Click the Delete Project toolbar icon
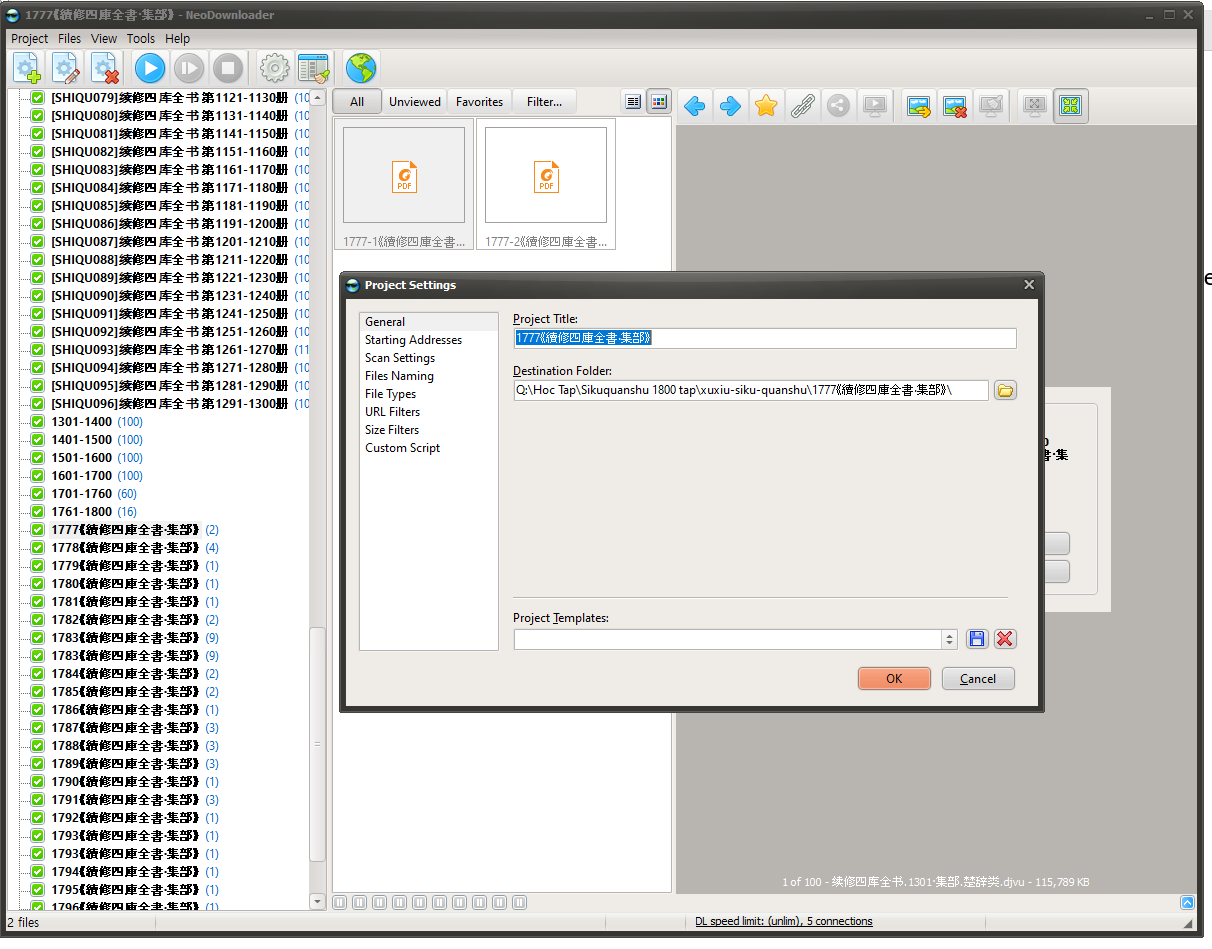The height and width of the screenshot is (949, 1212). pos(105,68)
